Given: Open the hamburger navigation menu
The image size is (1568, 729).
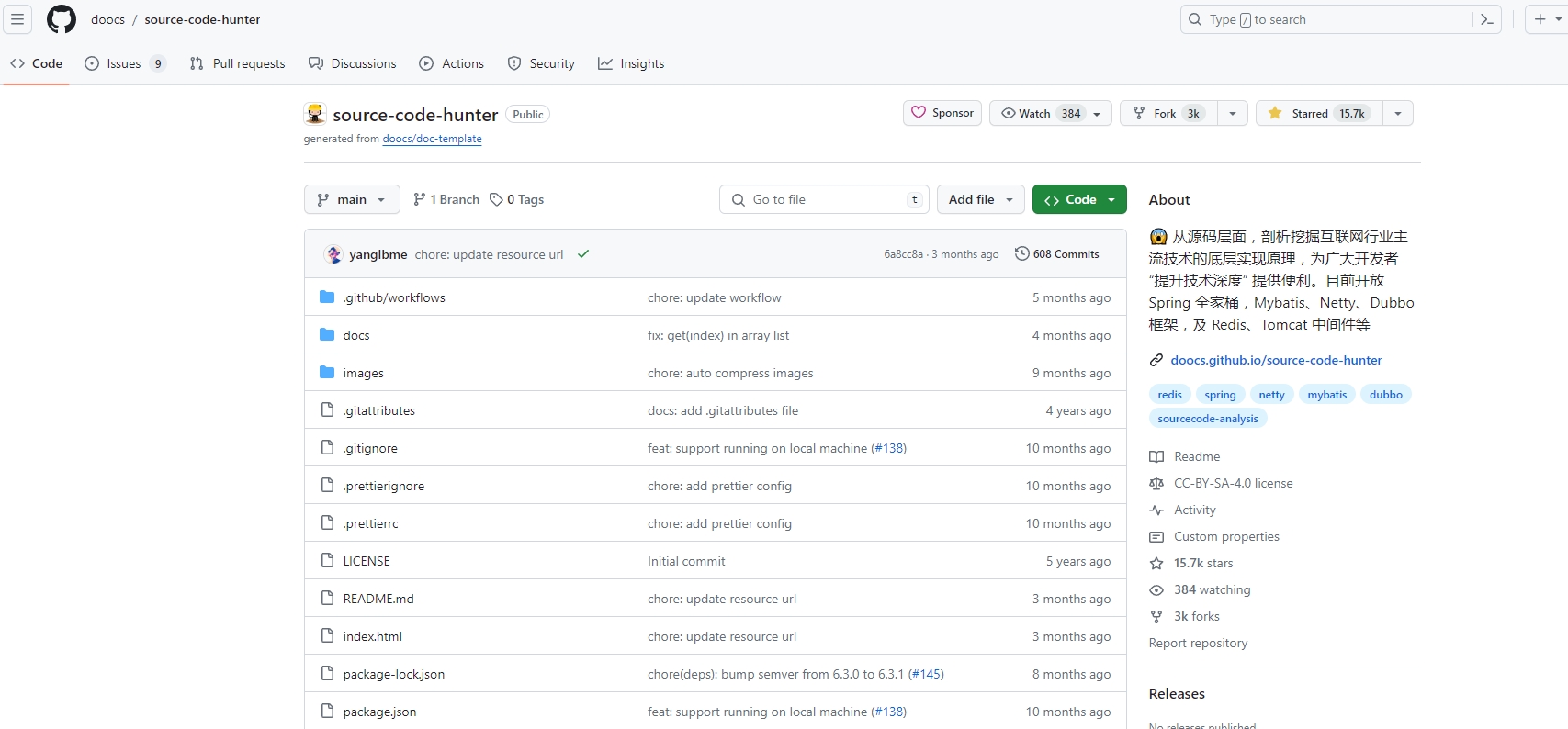Looking at the screenshot, I should [17, 19].
